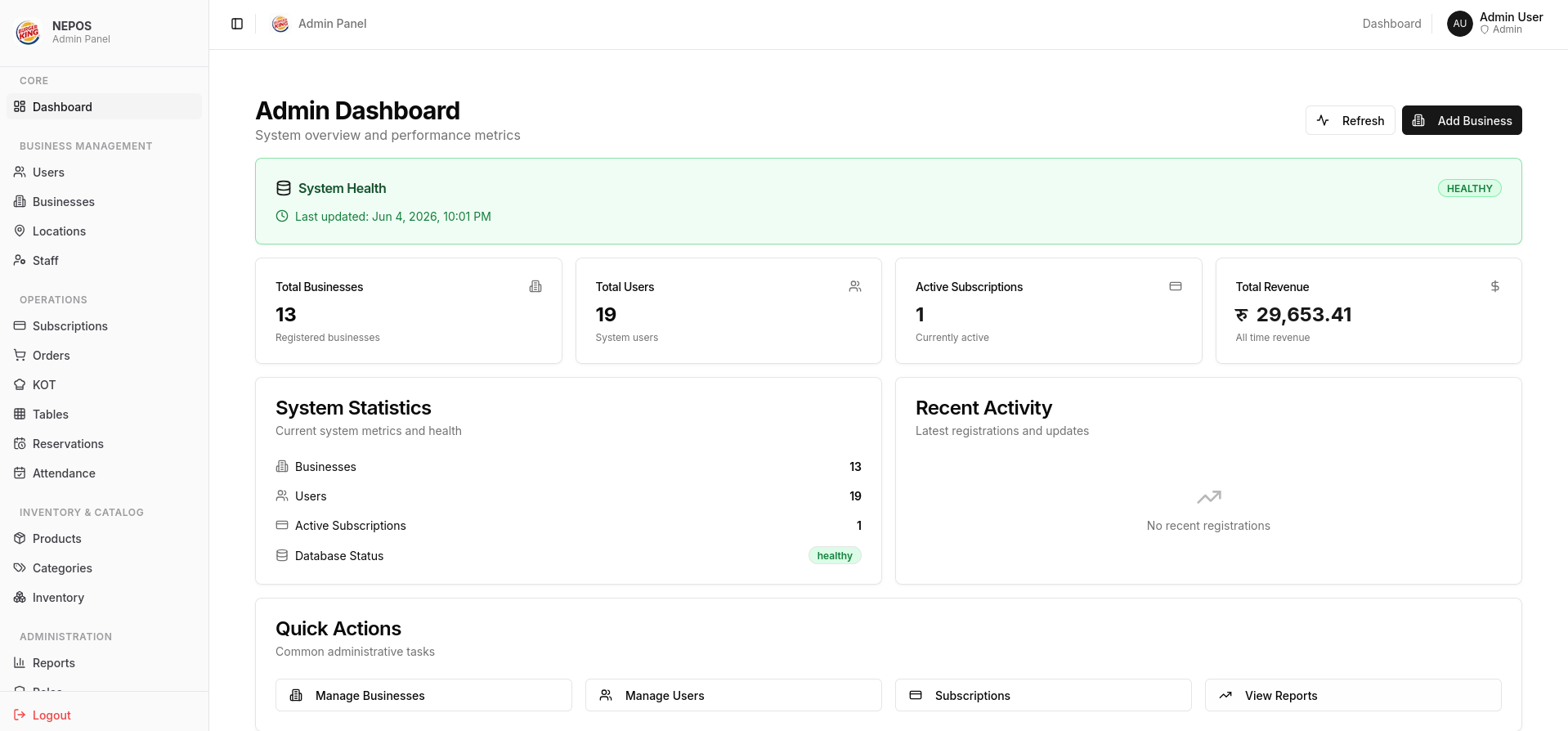The width and height of the screenshot is (1568, 731).
Task: Click the Manage Businesses quick action
Action: tap(423, 695)
